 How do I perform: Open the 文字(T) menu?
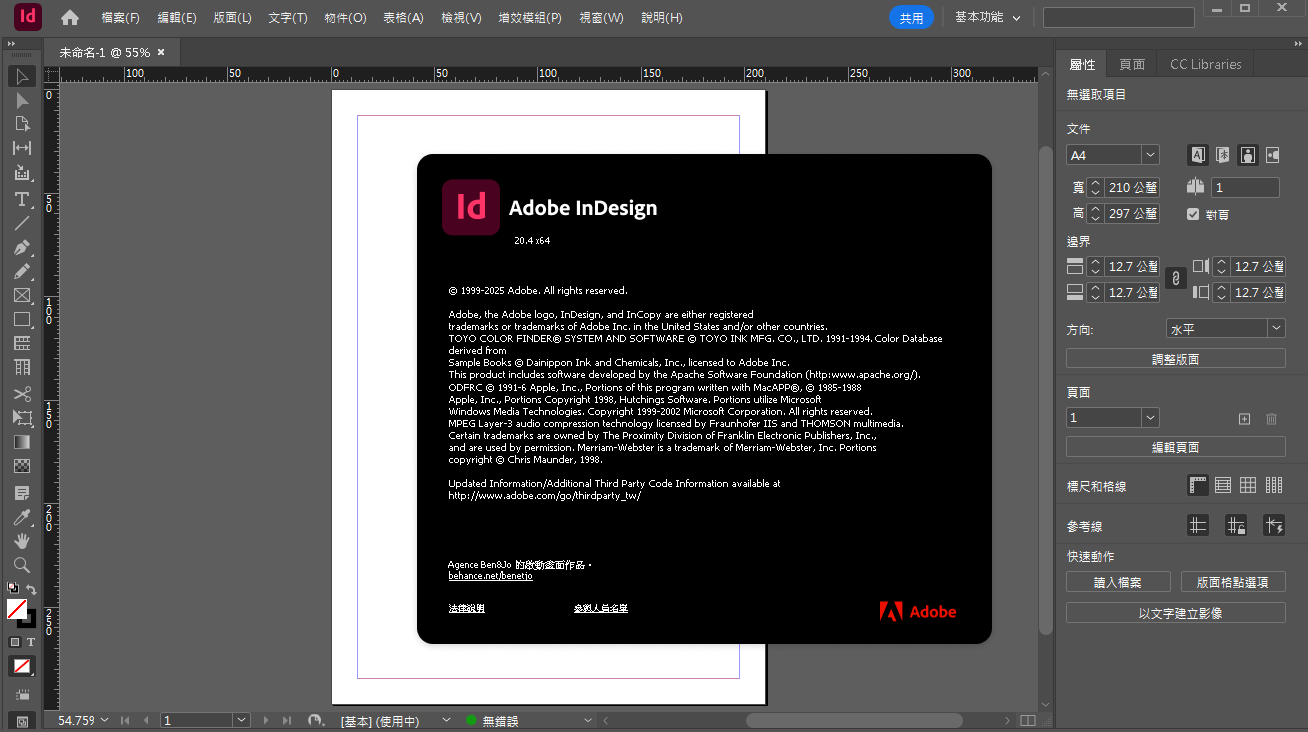(288, 18)
